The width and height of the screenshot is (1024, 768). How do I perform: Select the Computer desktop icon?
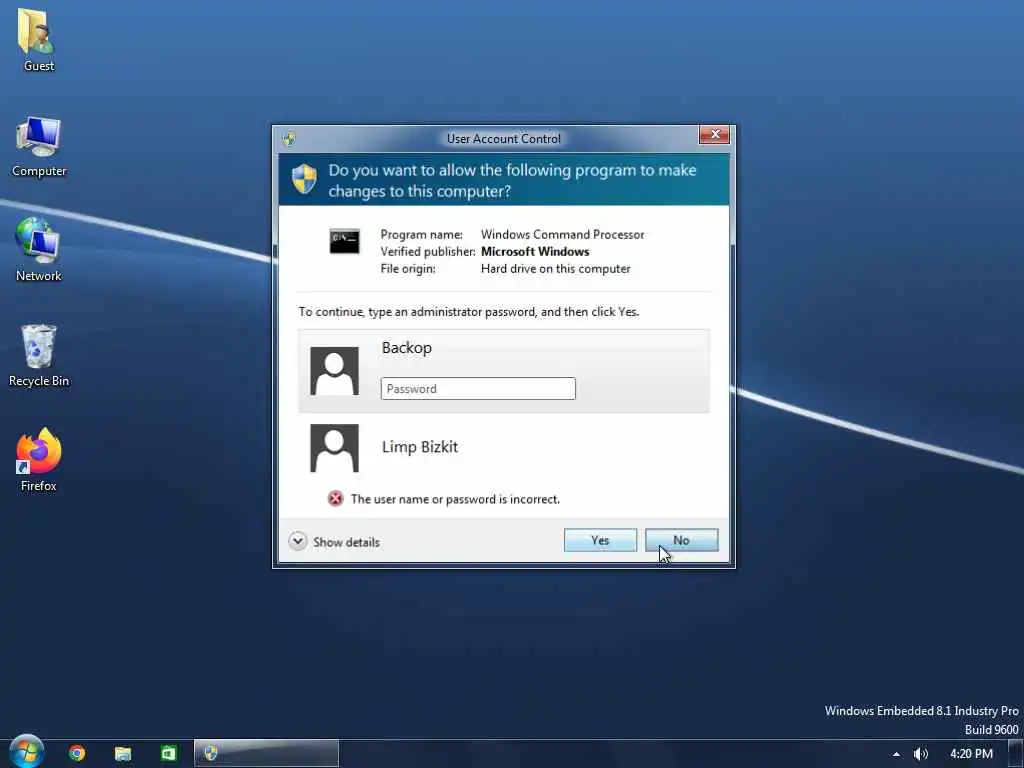(x=39, y=146)
